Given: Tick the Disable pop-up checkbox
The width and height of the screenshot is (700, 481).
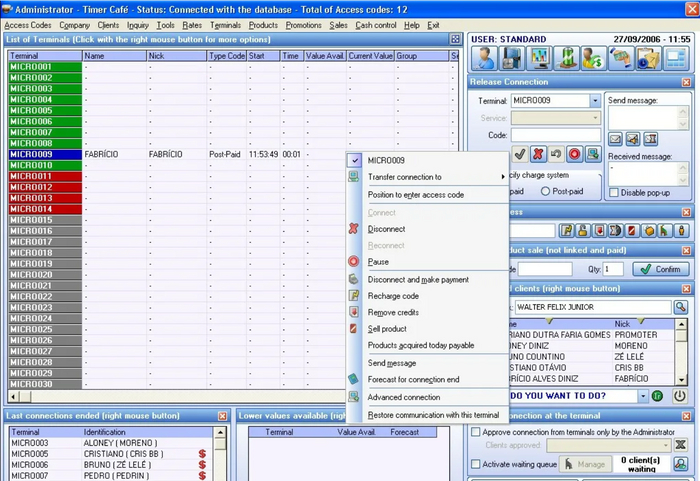Looking at the screenshot, I should point(614,193).
